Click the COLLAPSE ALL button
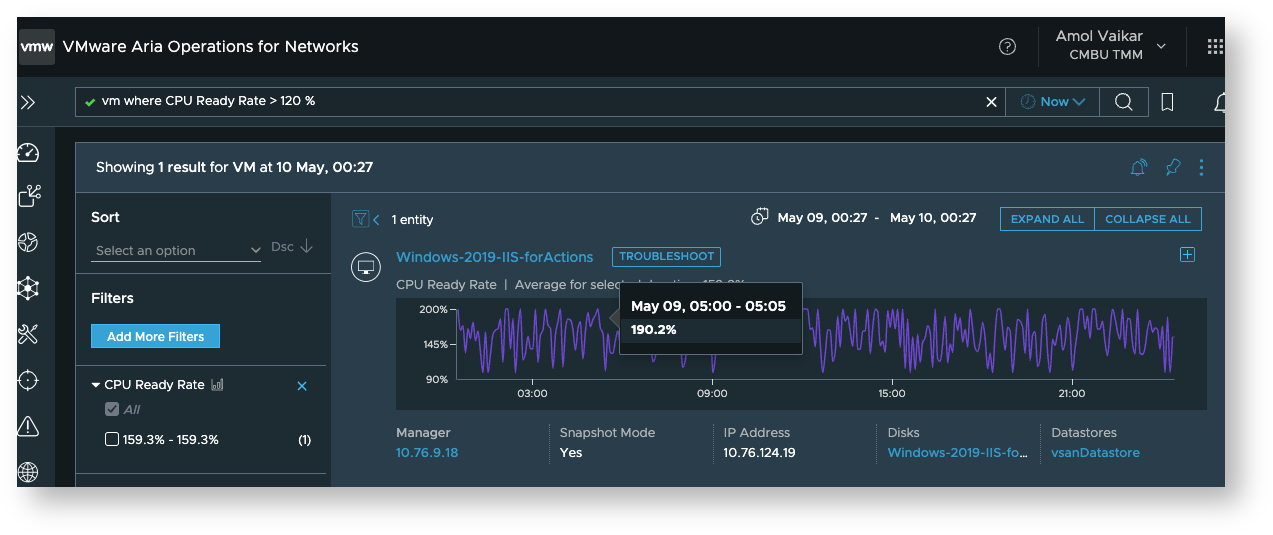Screen dimensions: 1273x535 [x=1148, y=219]
